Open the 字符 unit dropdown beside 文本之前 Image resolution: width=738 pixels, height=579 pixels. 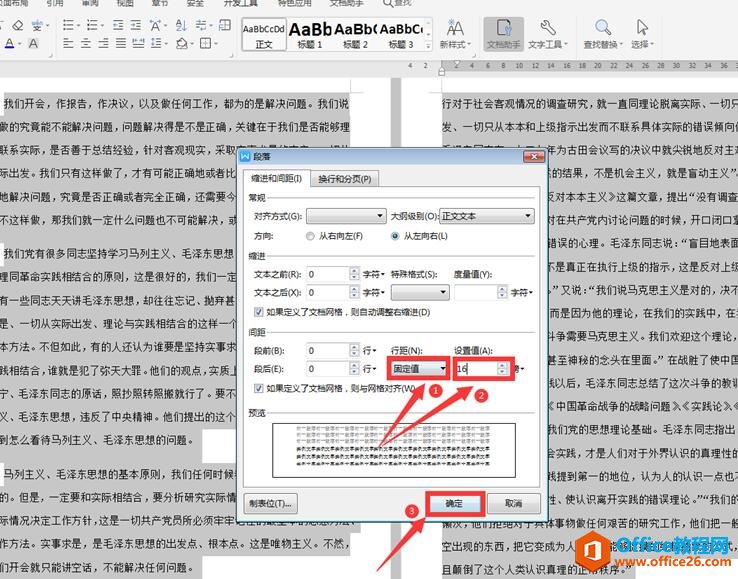click(374, 274)
